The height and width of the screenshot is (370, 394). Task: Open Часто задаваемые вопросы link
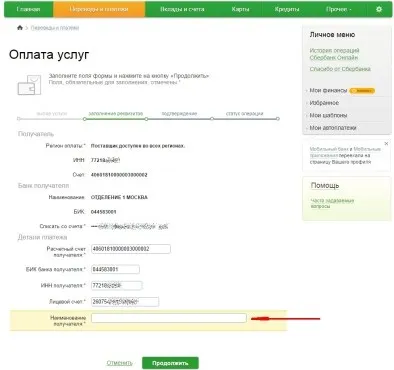332,203
